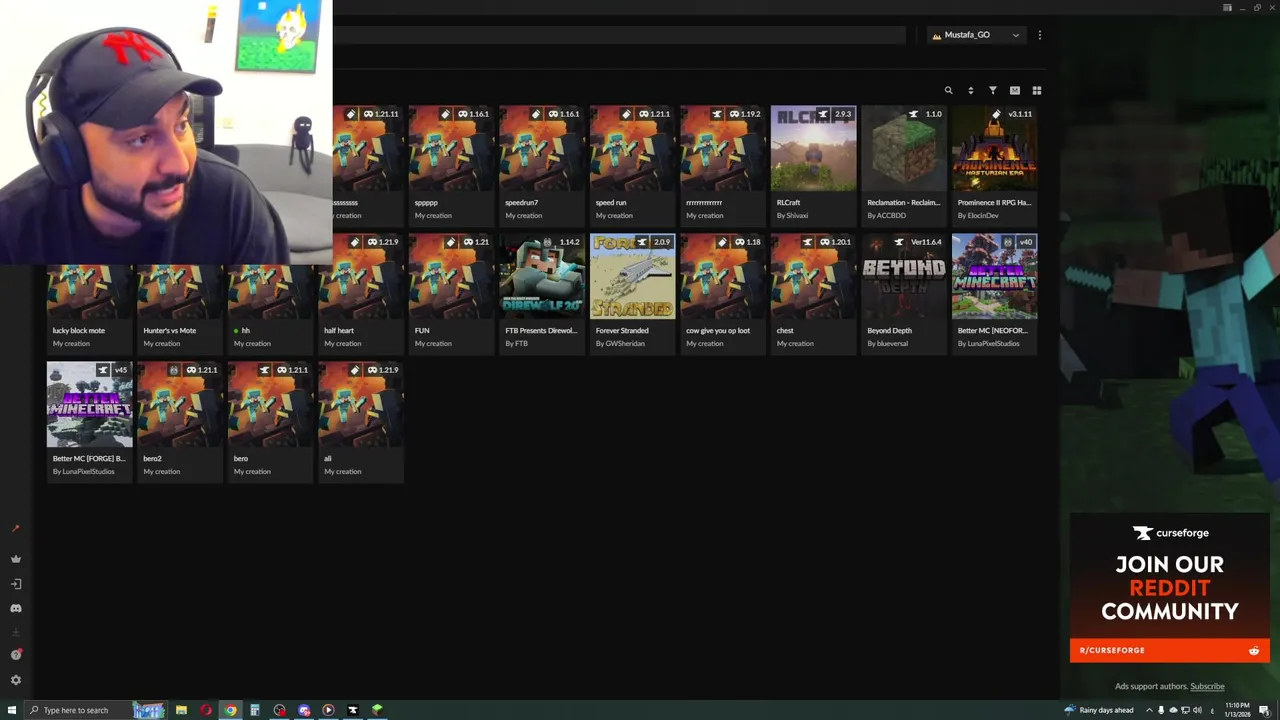This screenshot has height=720, width=1280.
Task: Open the 'Rainy days ahead' weather widget
Action: click(1099, 710)
